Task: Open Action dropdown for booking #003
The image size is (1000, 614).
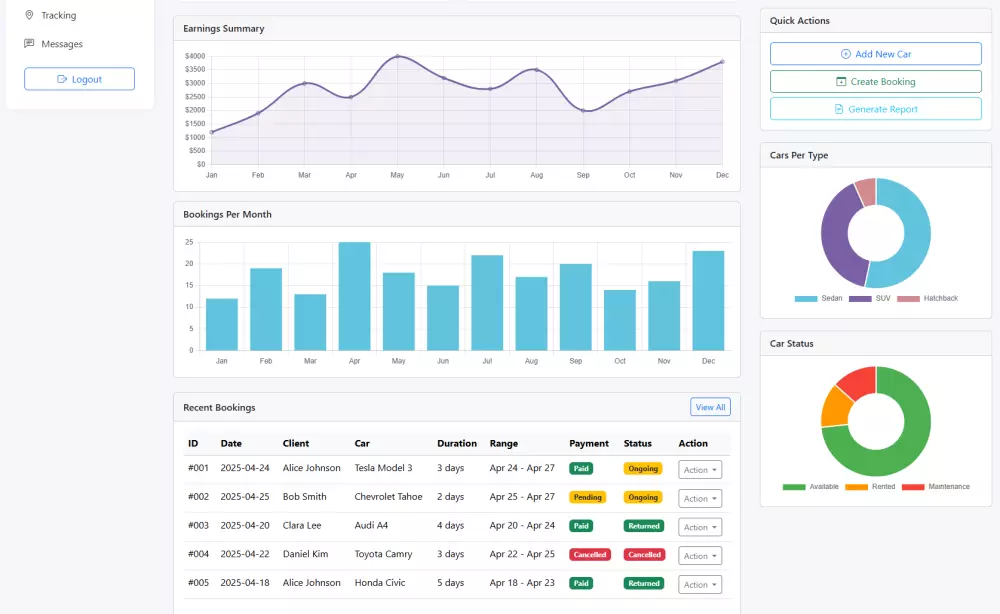Action: tap(700, 527)
